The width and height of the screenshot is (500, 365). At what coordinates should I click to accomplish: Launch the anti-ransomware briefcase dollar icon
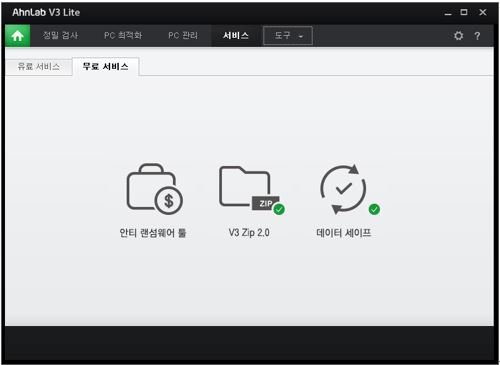(154, 189)
